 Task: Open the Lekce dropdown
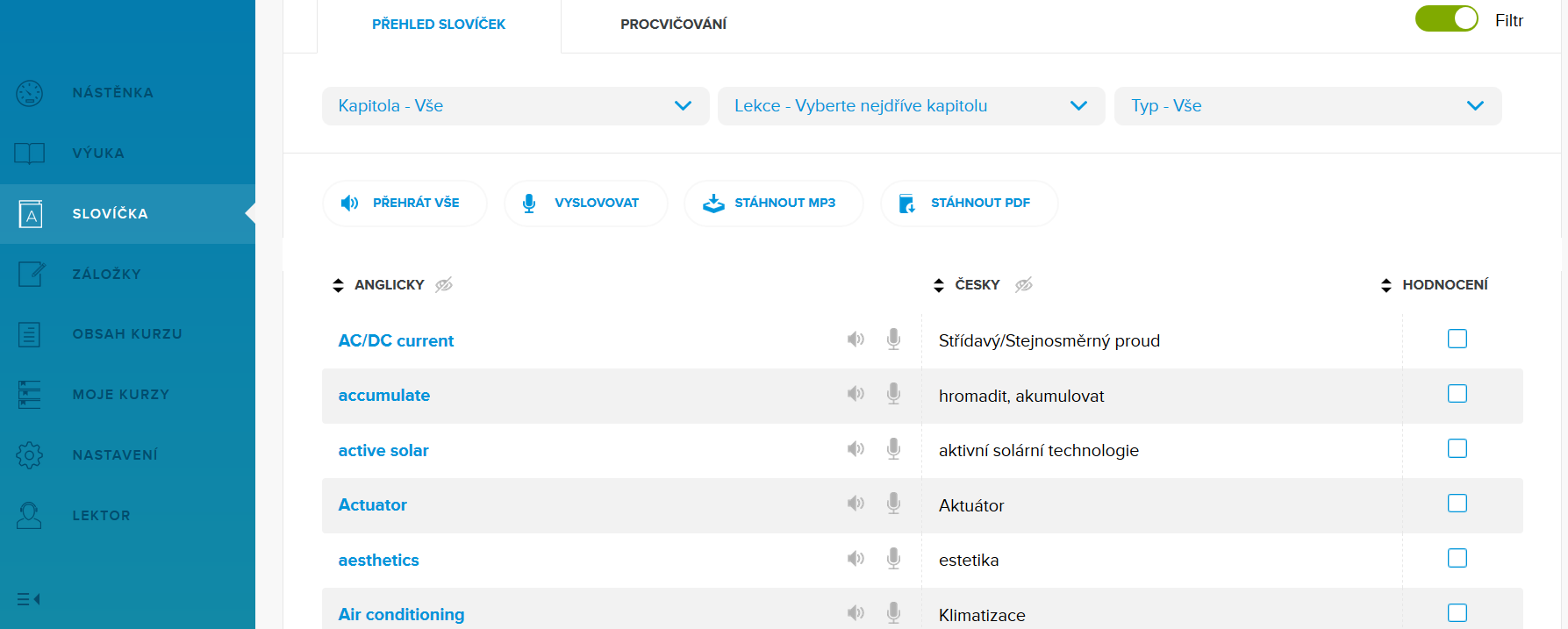[911, 106]
